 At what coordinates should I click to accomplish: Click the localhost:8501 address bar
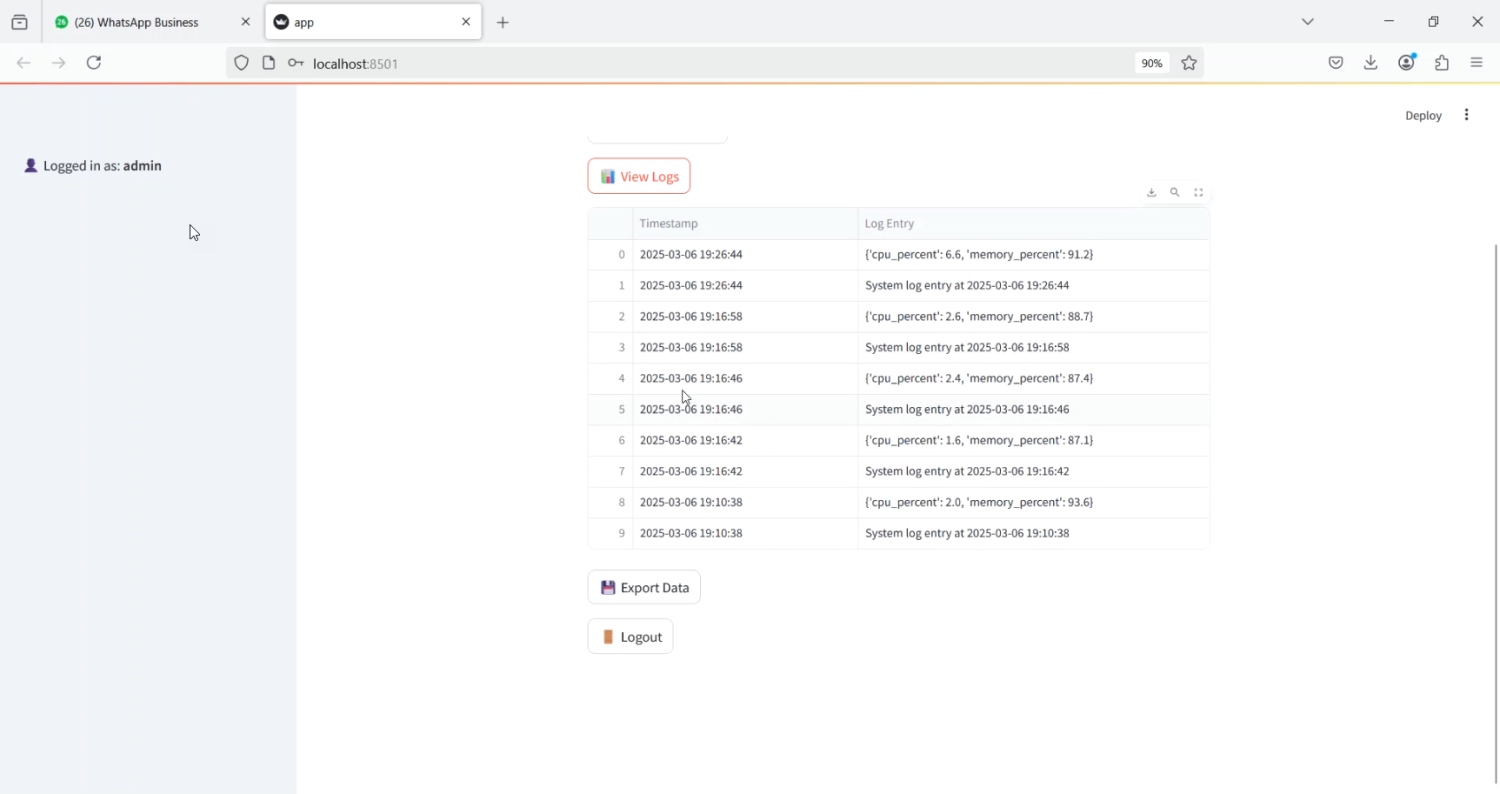click(700, 63)
